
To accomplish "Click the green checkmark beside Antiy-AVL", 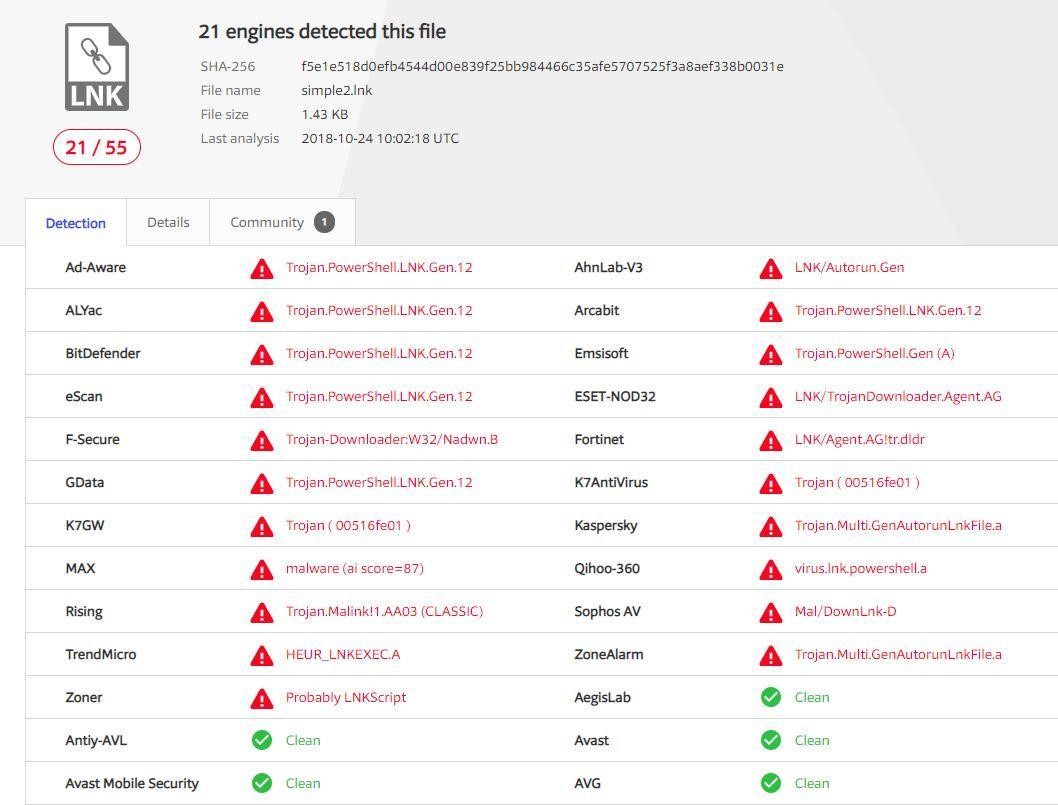I will [x=262, y=740].
